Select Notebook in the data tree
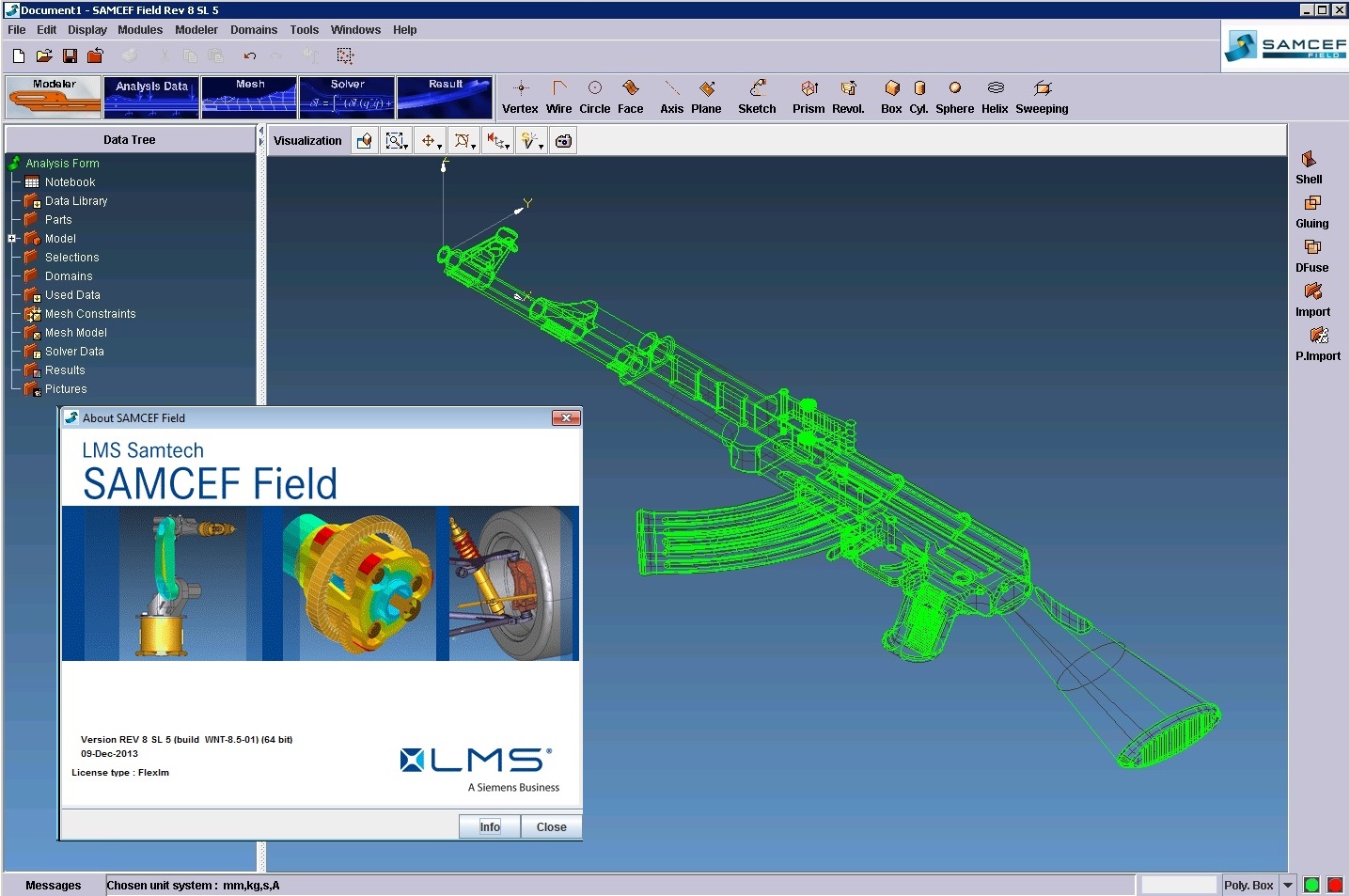 (70, 182)
